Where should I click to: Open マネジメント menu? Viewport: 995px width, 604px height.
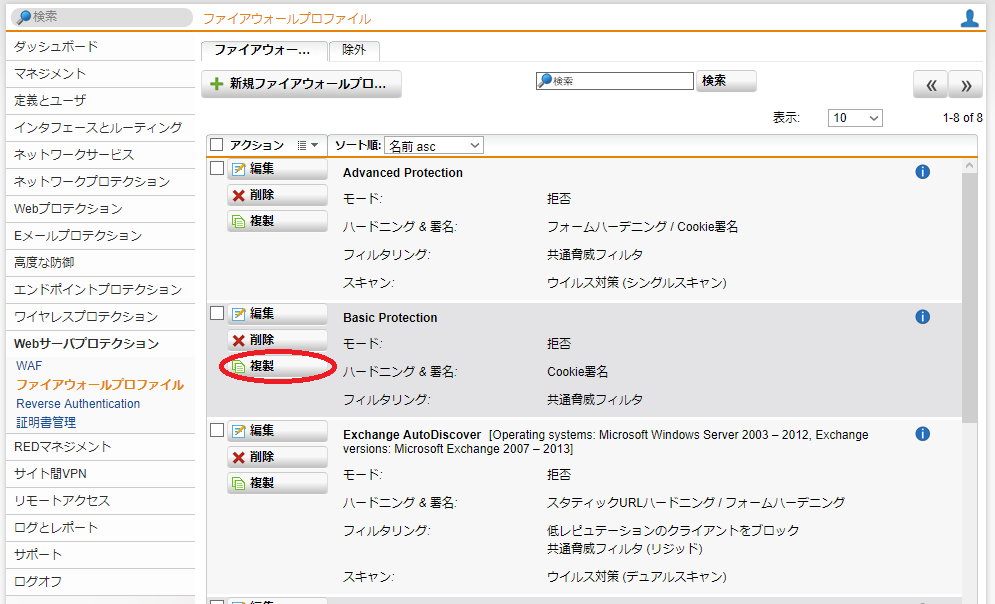100,74
